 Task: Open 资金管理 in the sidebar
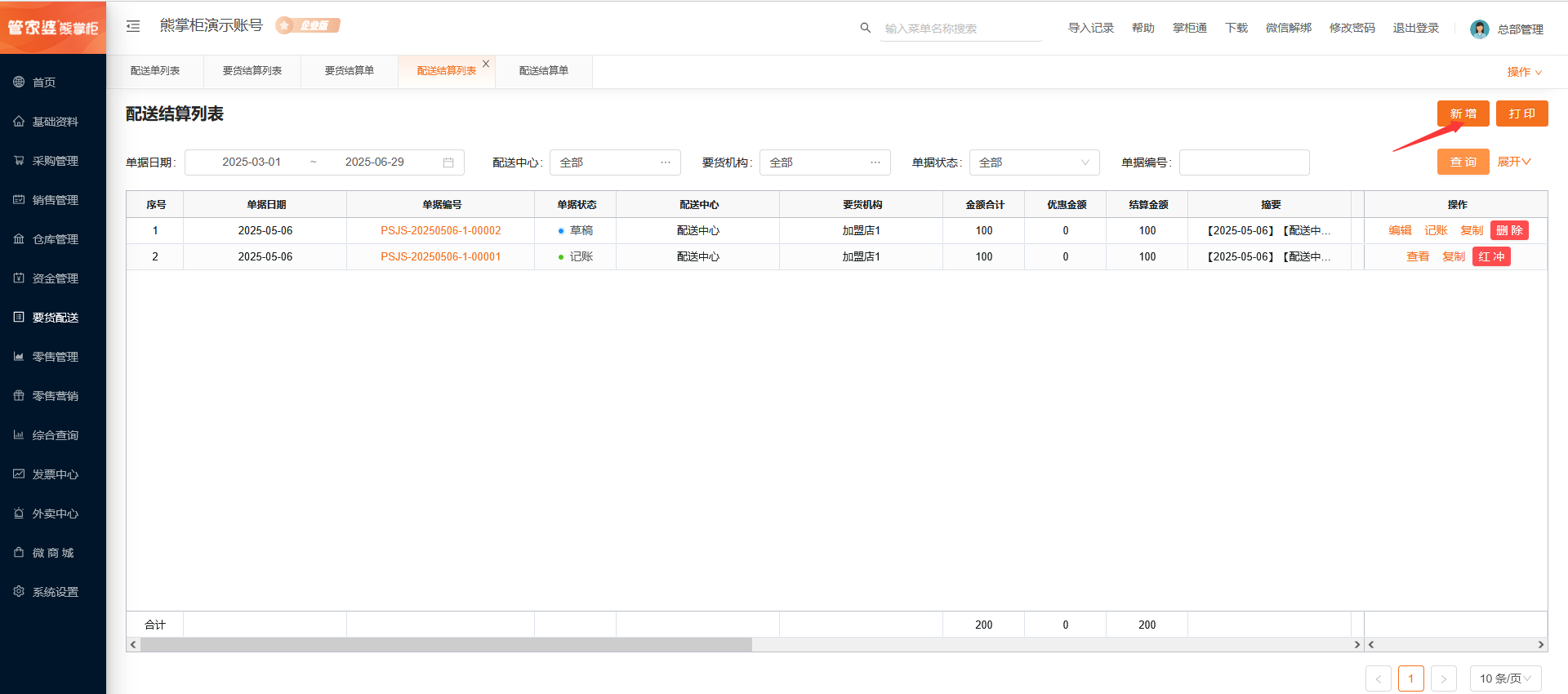pyautogui.click(x=53, y=278)
